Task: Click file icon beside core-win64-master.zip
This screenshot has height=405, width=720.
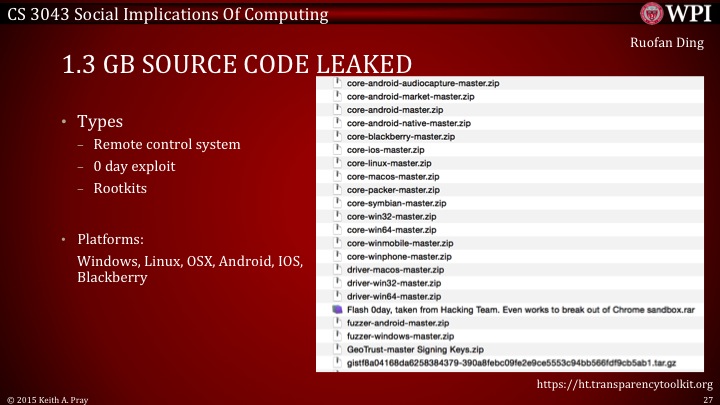Action: point(338,229)
